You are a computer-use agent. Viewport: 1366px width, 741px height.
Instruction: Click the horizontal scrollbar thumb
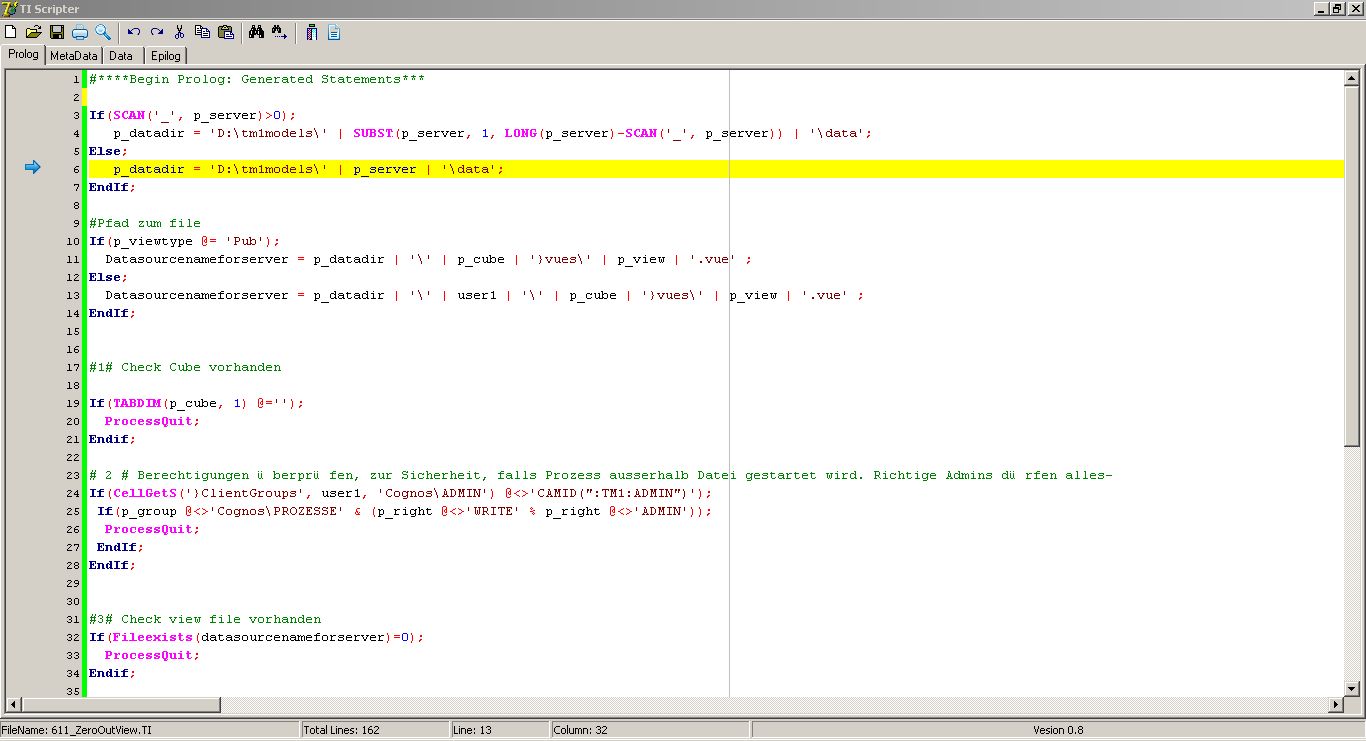120,705
